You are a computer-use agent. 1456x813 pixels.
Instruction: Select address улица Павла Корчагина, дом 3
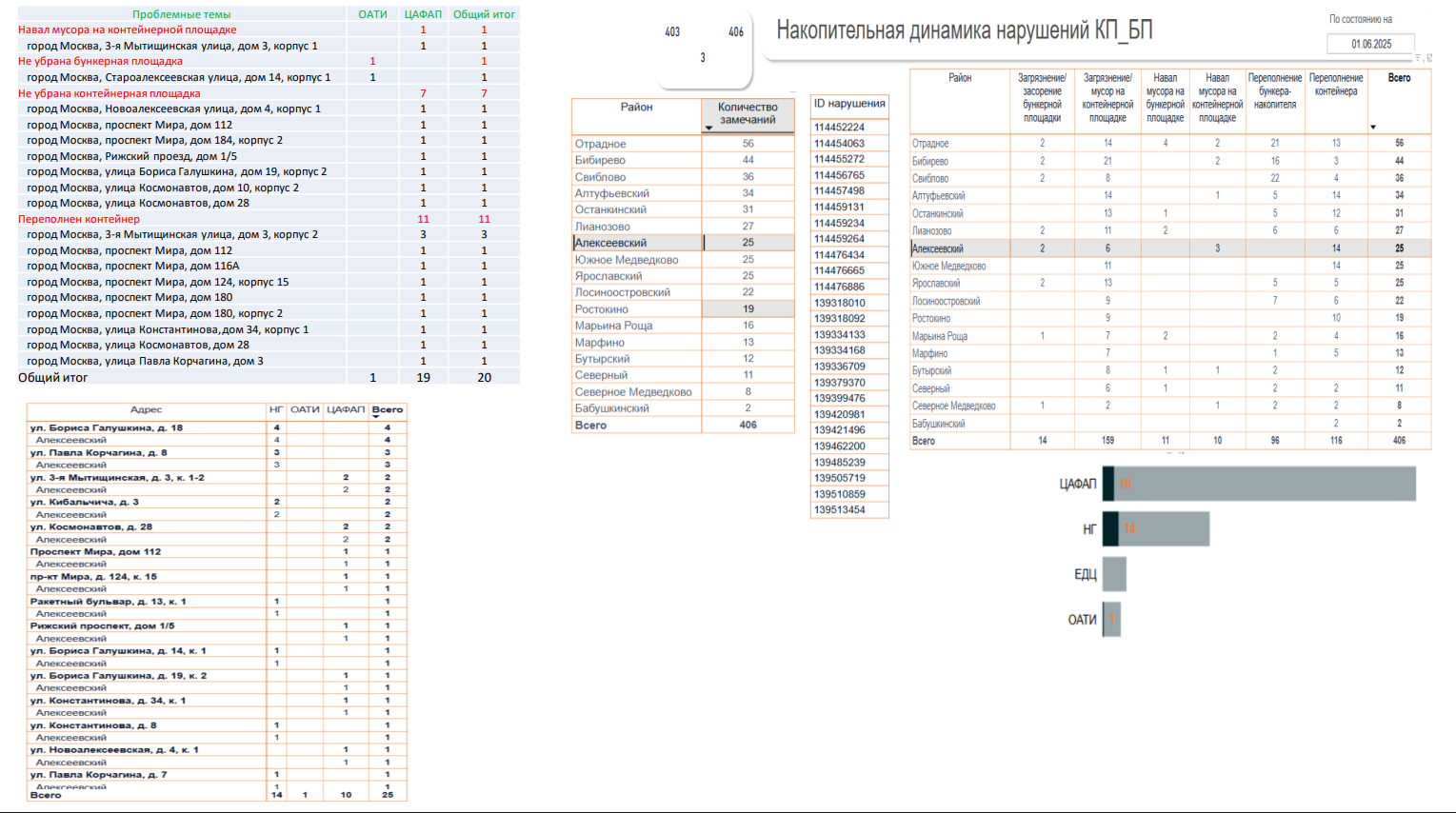pos(145,361)
